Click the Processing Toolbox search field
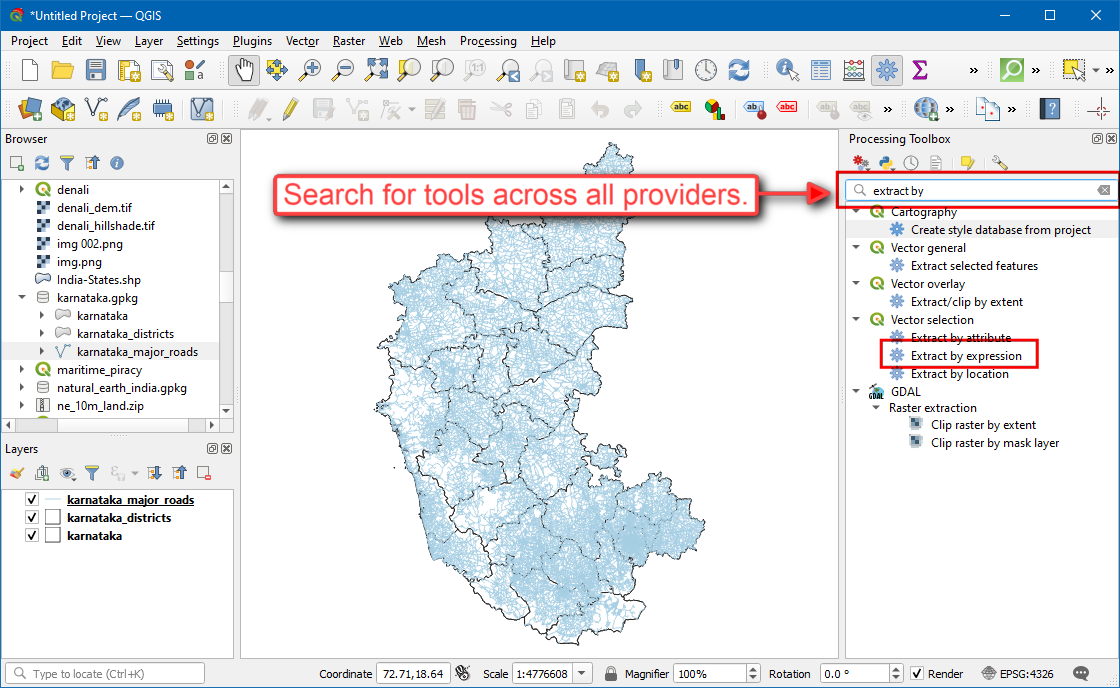 click(x=982, y=190)
